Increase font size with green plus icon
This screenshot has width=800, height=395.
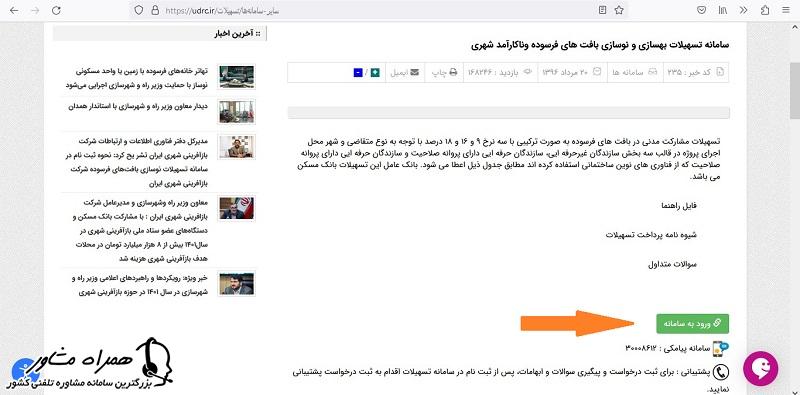[376, 72]
